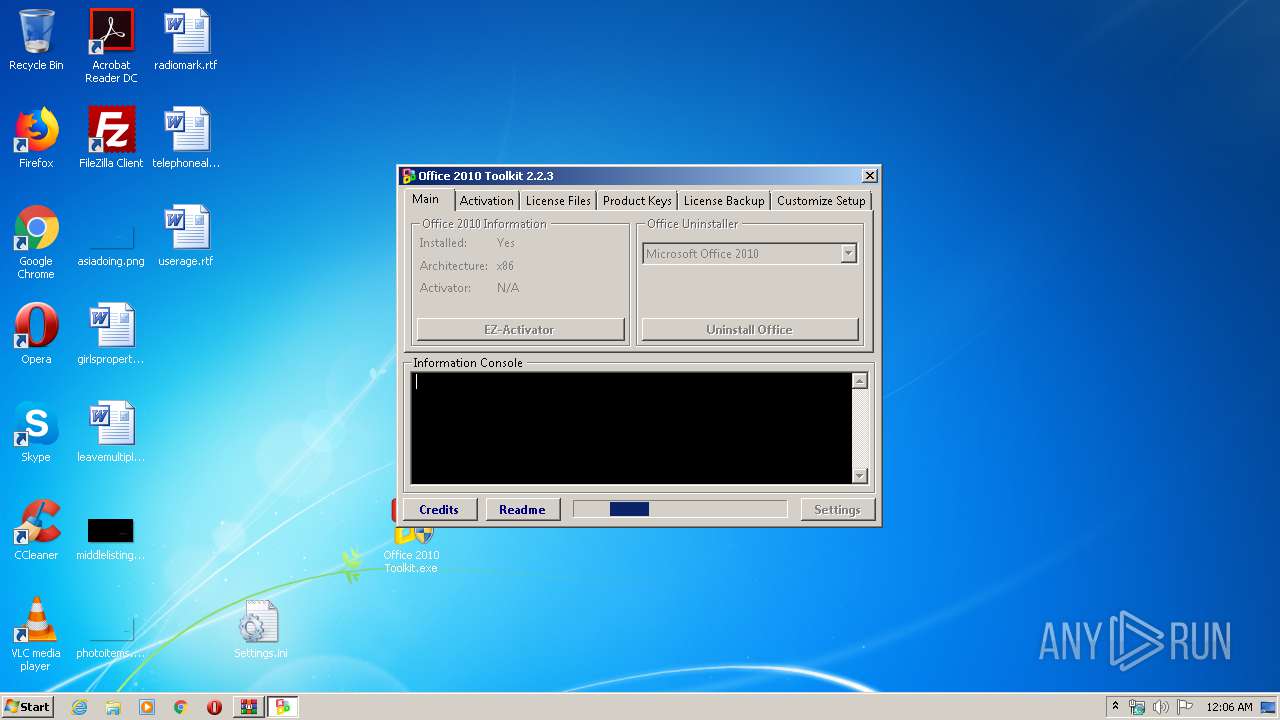Screen dimensions: 1280x720
Task: Click the Settings button
Action: (x=837, y=509)
